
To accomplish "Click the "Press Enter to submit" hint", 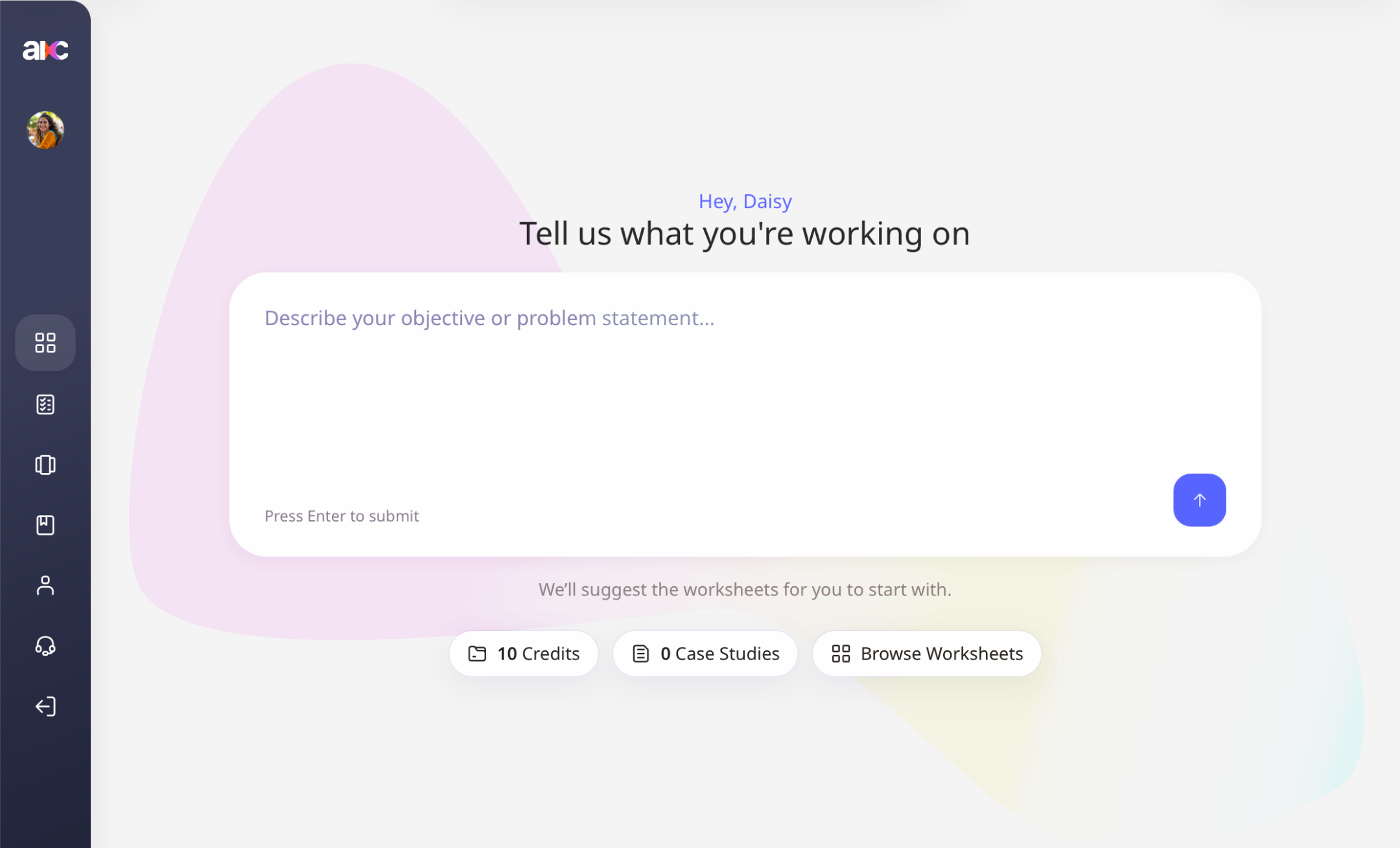I will click(x=342, y=516).
